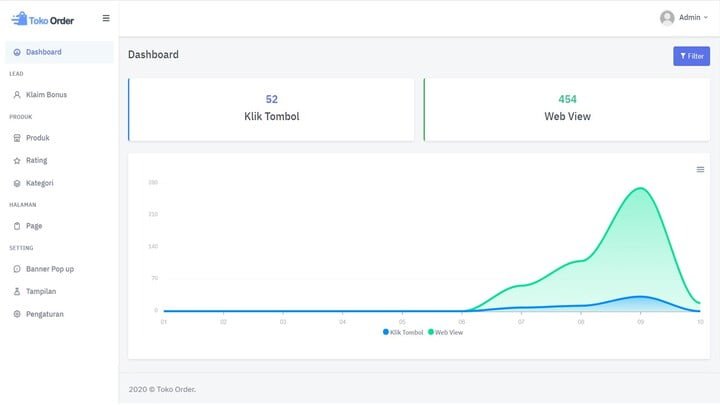Toggle the Klik Tombol series in legend
Screen dimensions: 720x405
pyautogui.click(x=404, y=332)
